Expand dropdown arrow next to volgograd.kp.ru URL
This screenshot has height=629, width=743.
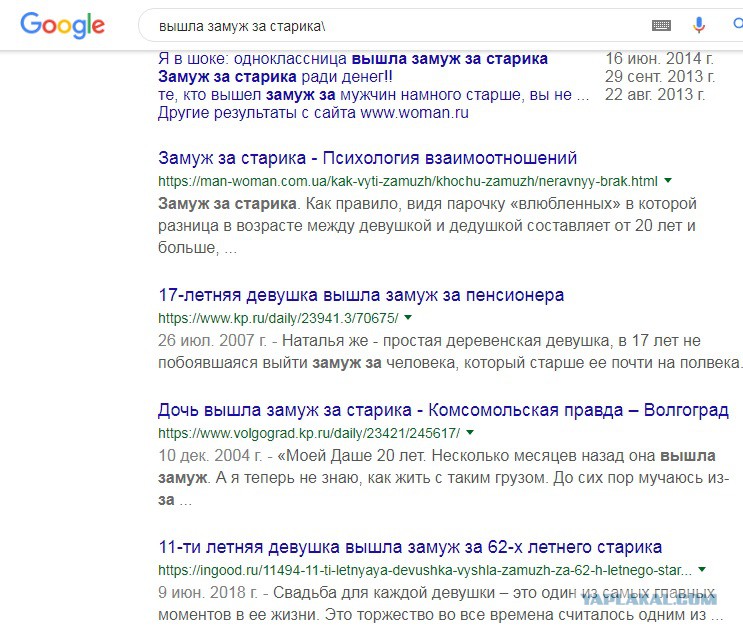point(470,432)
